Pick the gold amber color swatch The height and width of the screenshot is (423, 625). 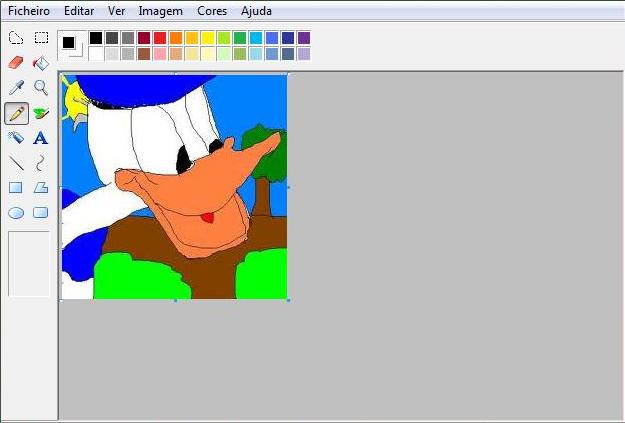192,38
